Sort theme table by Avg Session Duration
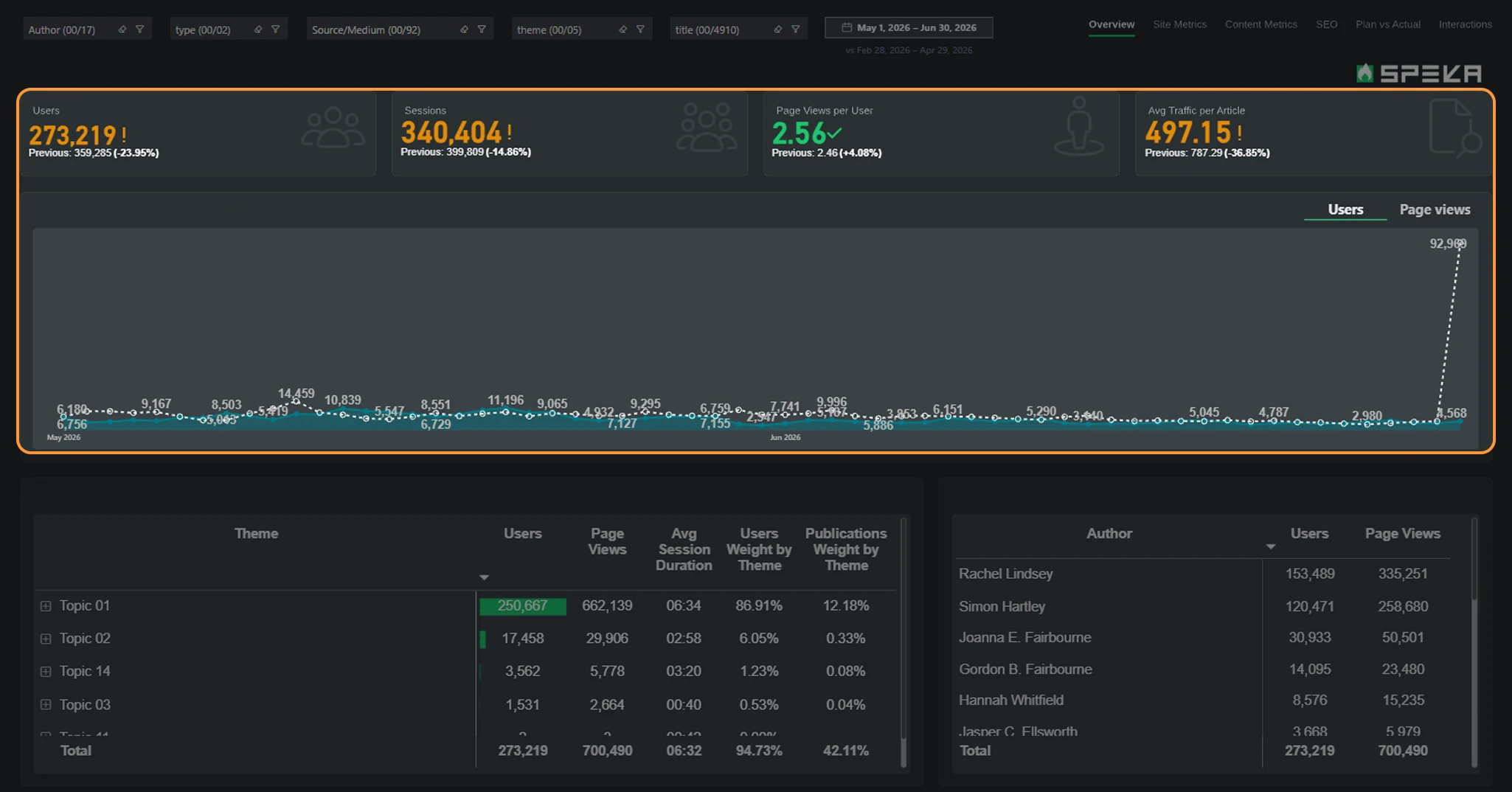Screen dimensions: 1512x792 tap(684, 549)
